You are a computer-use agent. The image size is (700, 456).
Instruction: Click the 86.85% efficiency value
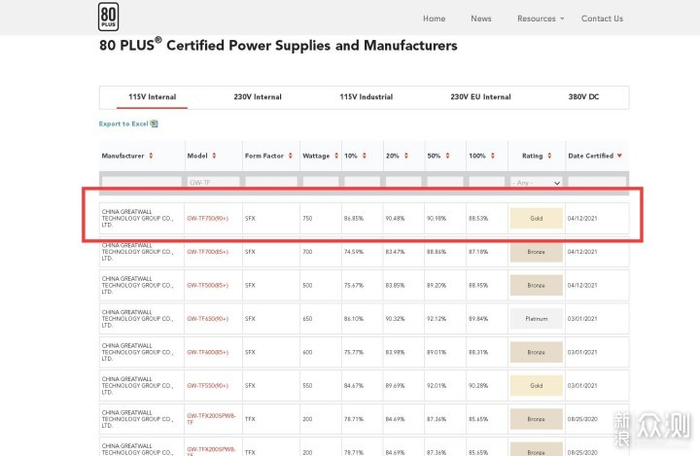click(x=354, y=218)
